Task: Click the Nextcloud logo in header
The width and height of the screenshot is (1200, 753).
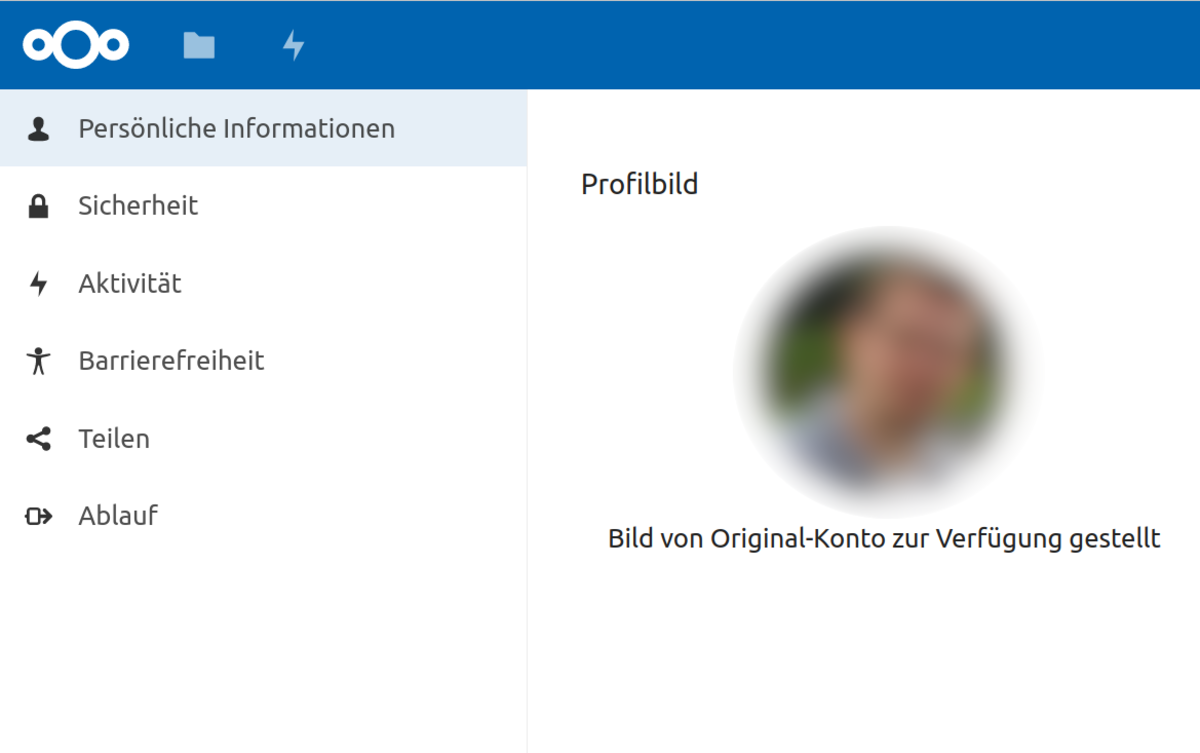Action: pos(76,45)
